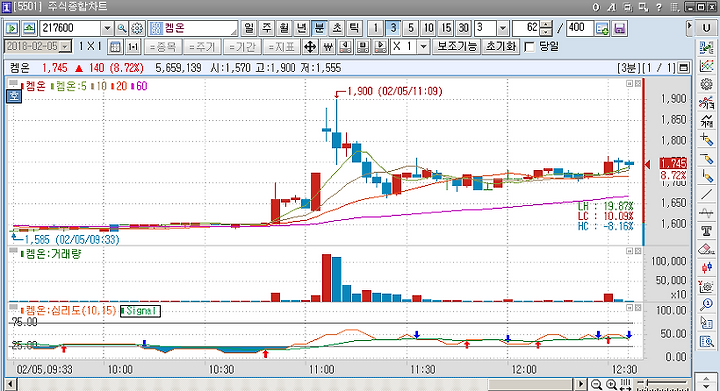Click the =종목 sync button
Image resolution: width=720 pixels, height=391 pixels.
point(163,47)
